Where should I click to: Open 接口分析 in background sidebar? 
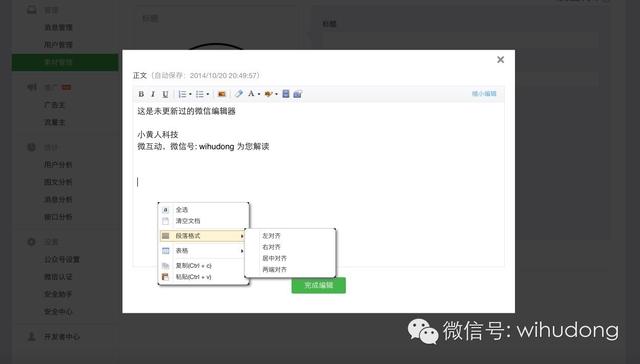58,217
